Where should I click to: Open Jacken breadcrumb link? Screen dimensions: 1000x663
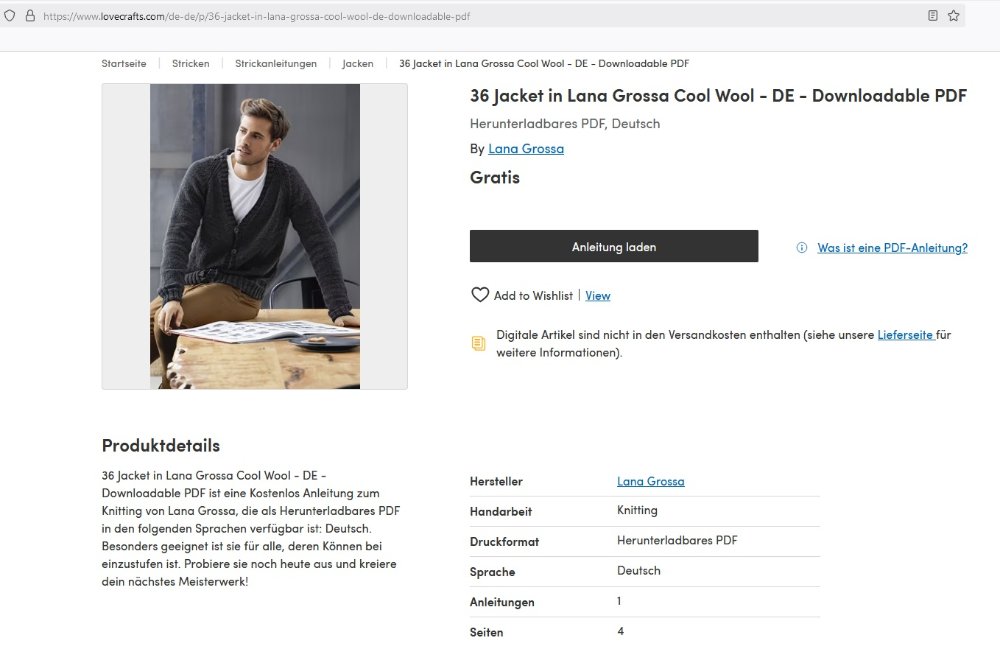[358, 64]
